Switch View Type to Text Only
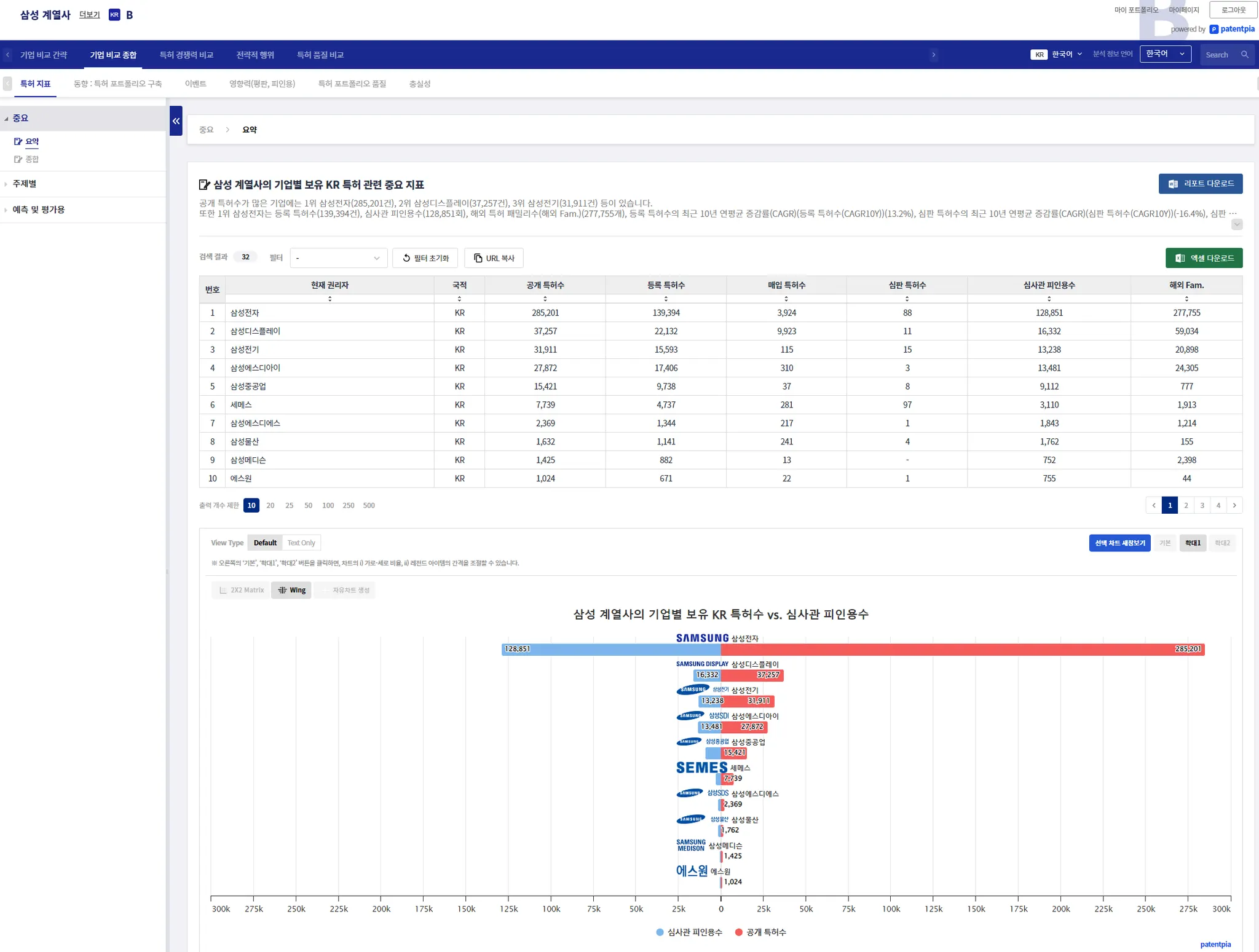1259x952 pixels. [x=301, y=543]
